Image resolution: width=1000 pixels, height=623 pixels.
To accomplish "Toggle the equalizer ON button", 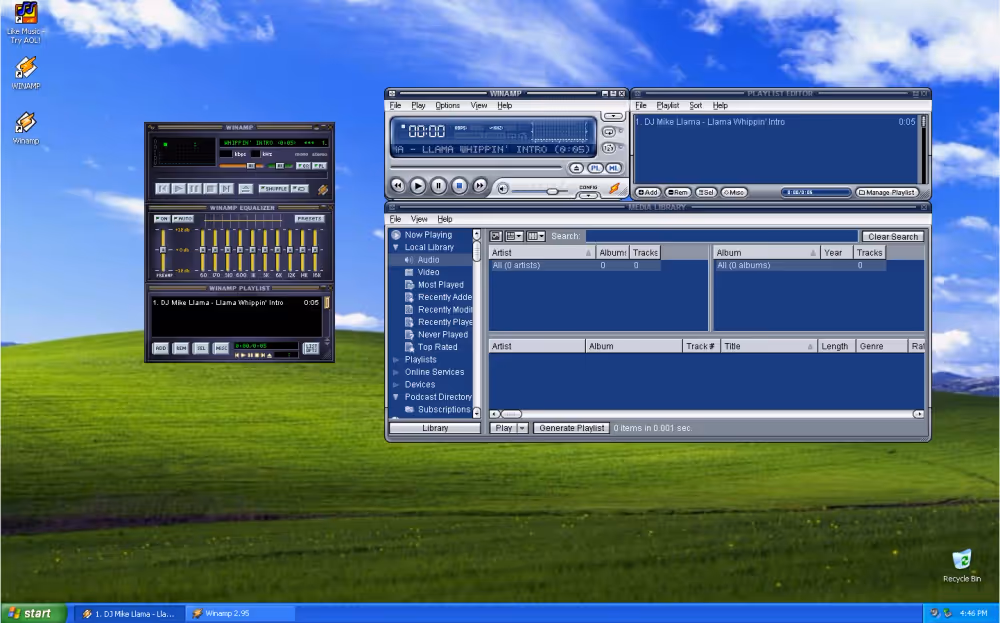I will click(161, 218).
